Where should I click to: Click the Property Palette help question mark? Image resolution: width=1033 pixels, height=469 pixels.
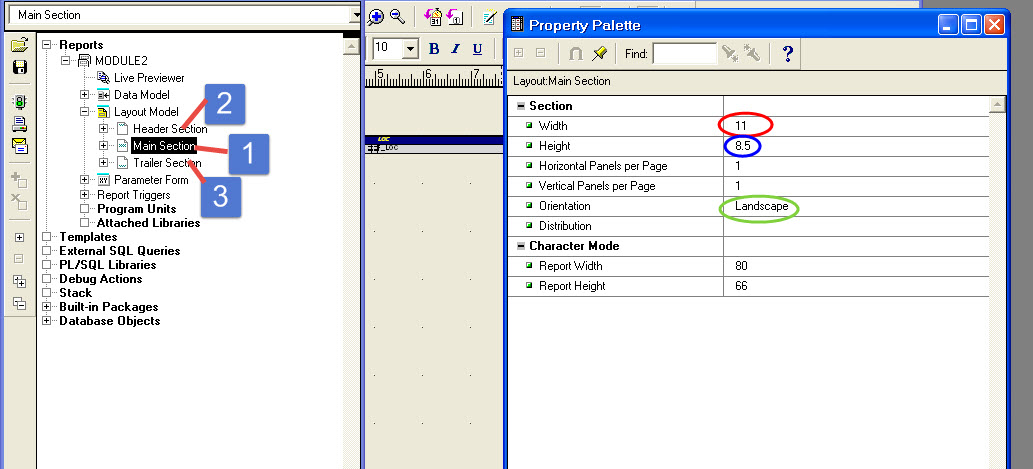787,53
